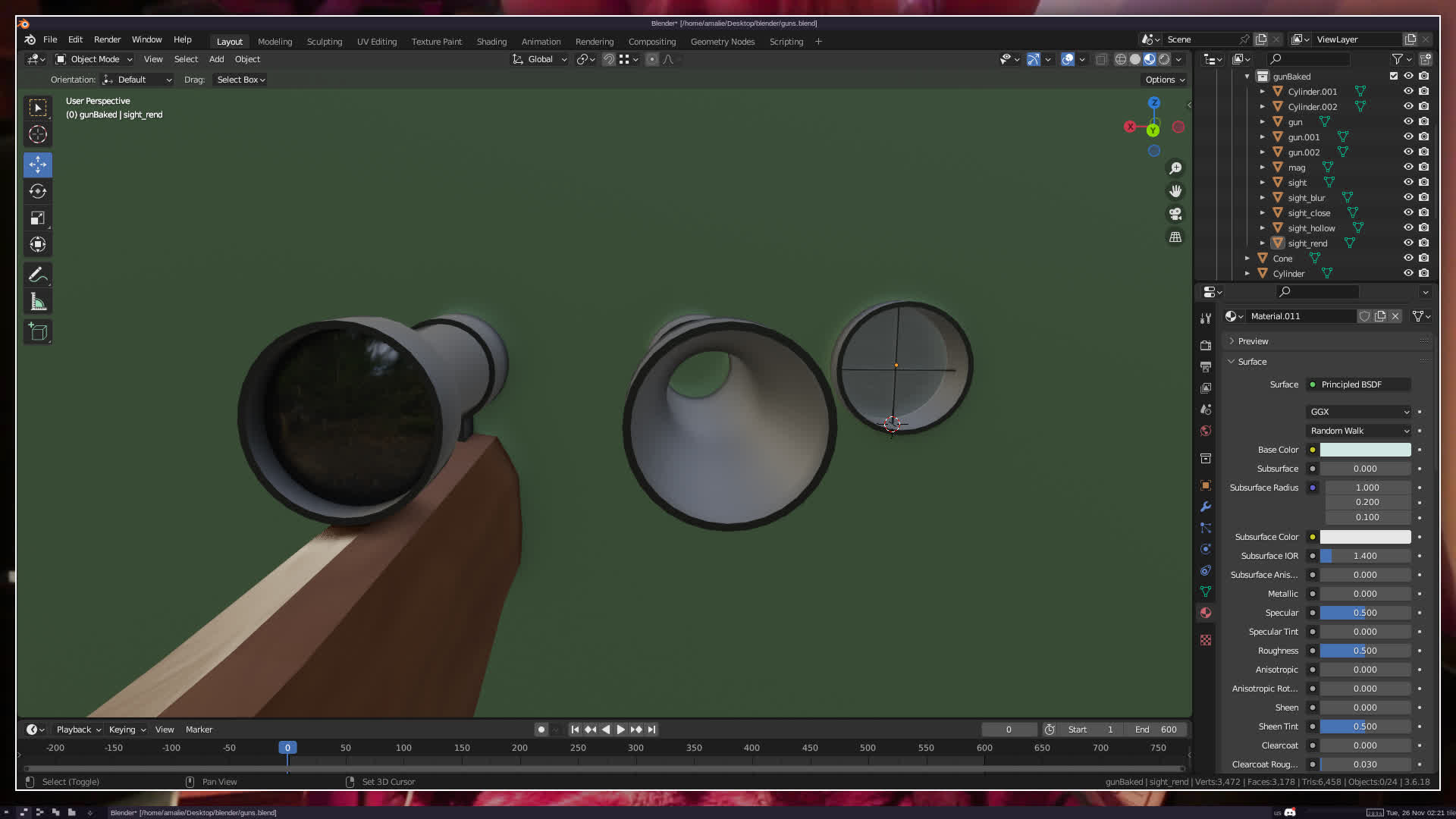Switch to the Shading workspace tab
This screenshot has width=1456, height=819.
coord(491,42)
